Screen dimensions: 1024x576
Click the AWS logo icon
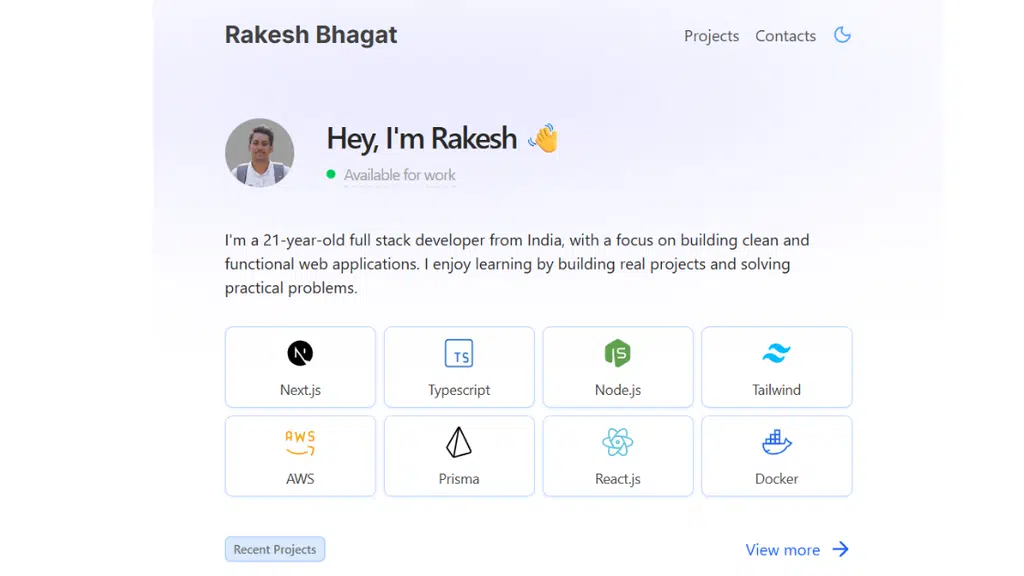tap(300, 443)
